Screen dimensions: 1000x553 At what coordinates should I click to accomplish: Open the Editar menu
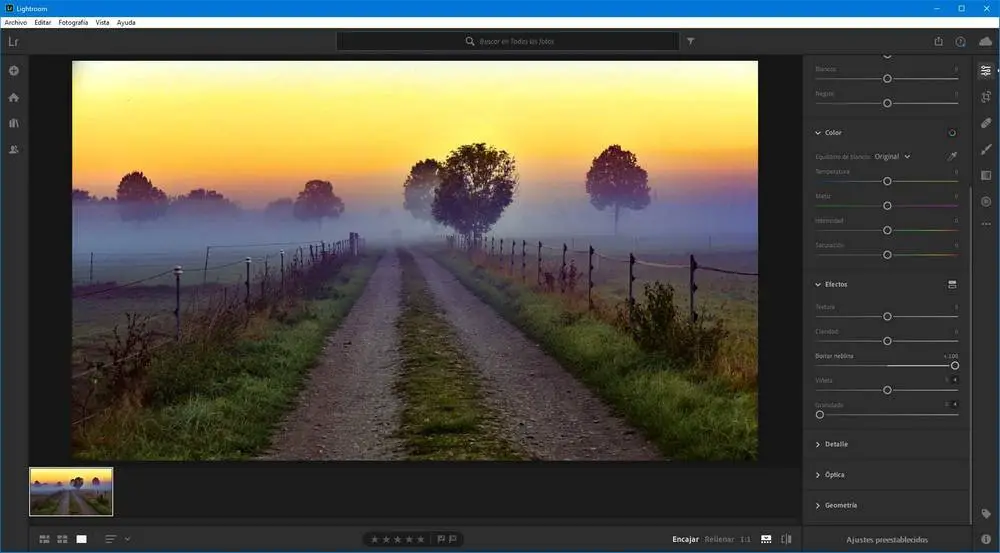coord(43,22)
